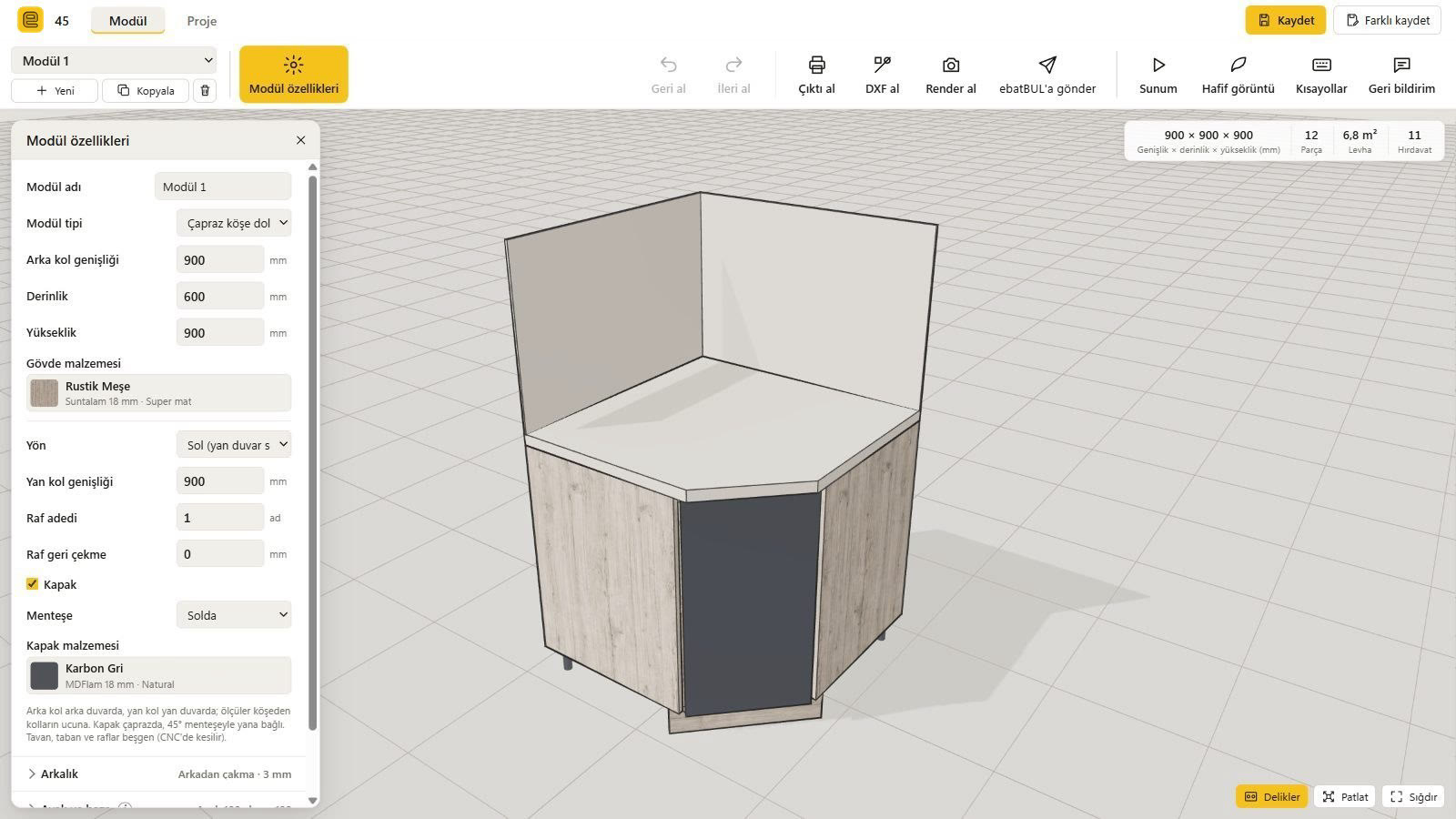Click the Yükseklik input field
The height and width of the screenshot is (819, 1456).
tap(220, 332)
